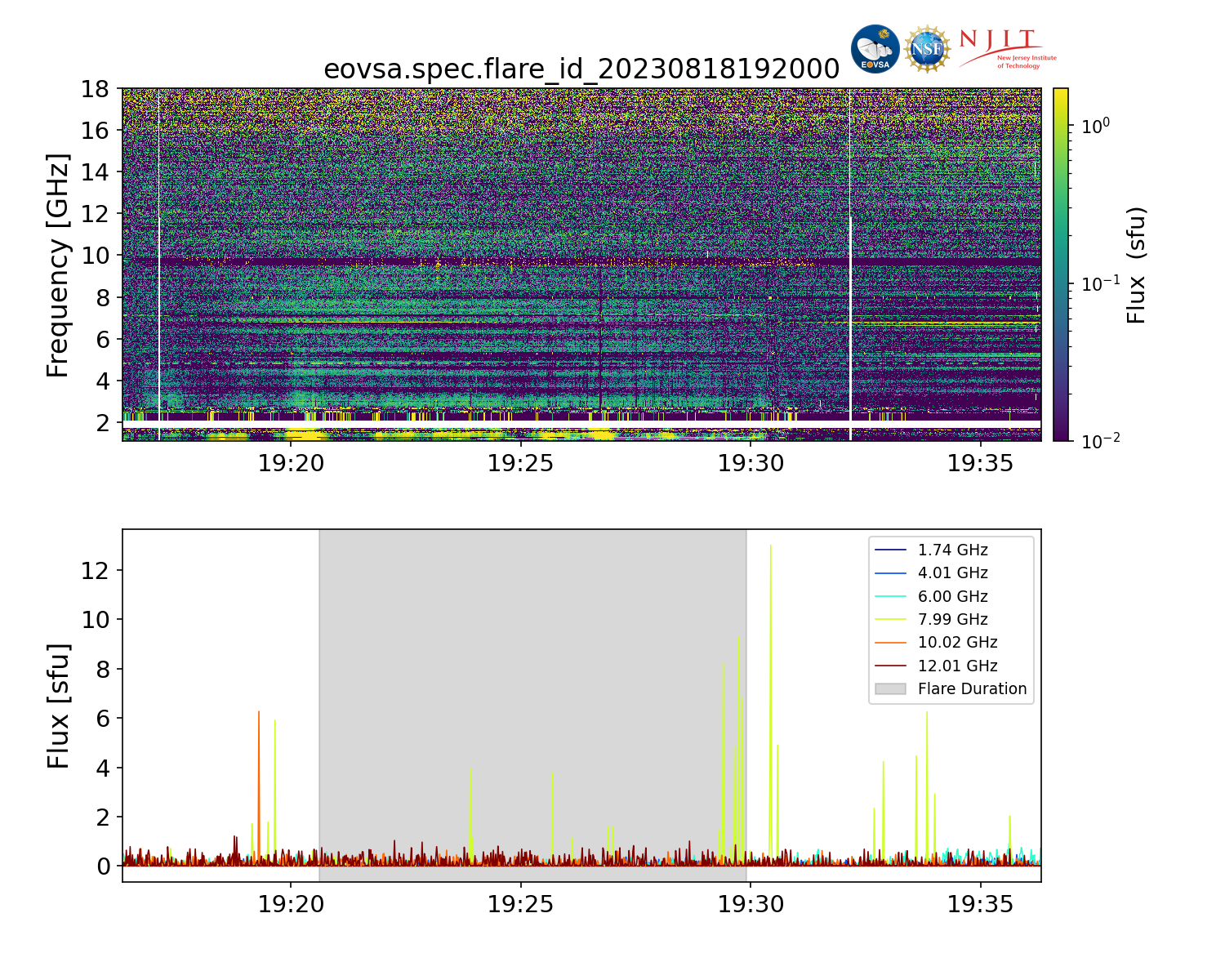Click the 19:25 tick label under the spectrogram
The image size is (1225, 980).
coord(520,464)
